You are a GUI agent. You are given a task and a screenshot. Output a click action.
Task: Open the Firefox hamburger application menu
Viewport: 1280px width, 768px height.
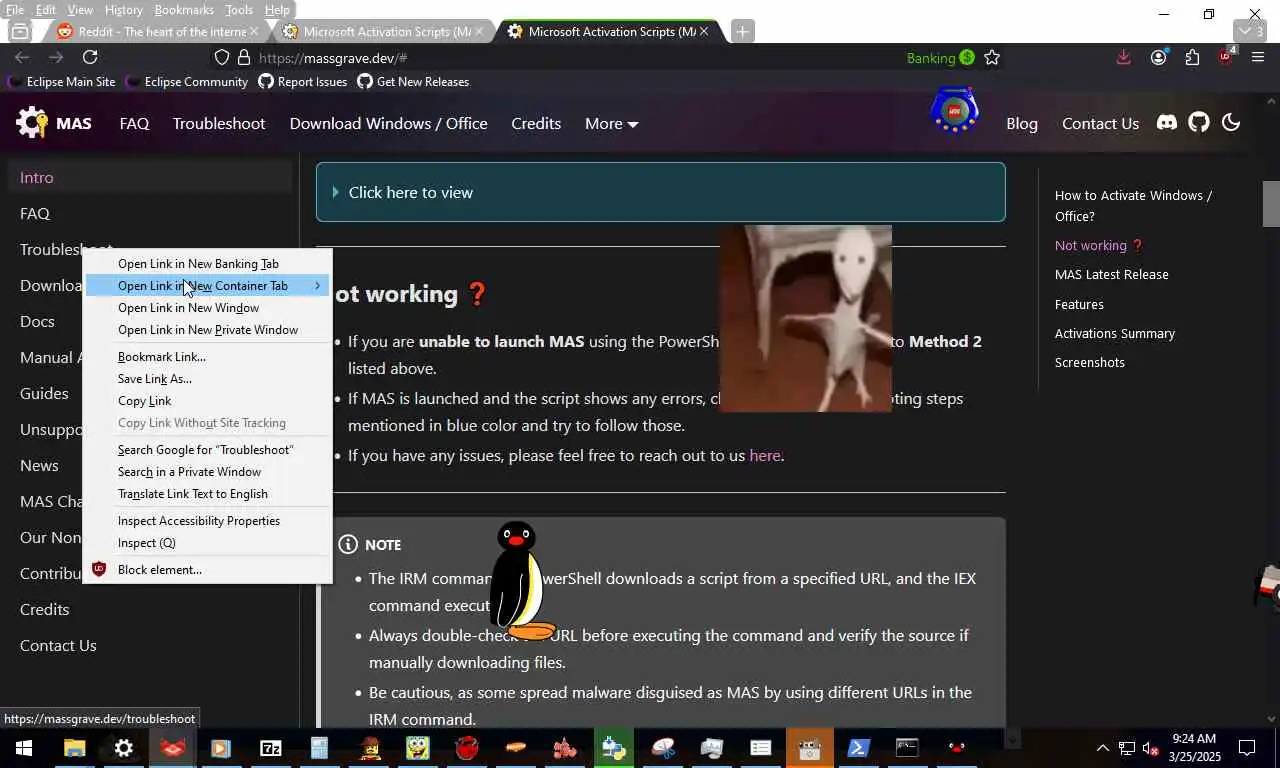point(1258,58)
